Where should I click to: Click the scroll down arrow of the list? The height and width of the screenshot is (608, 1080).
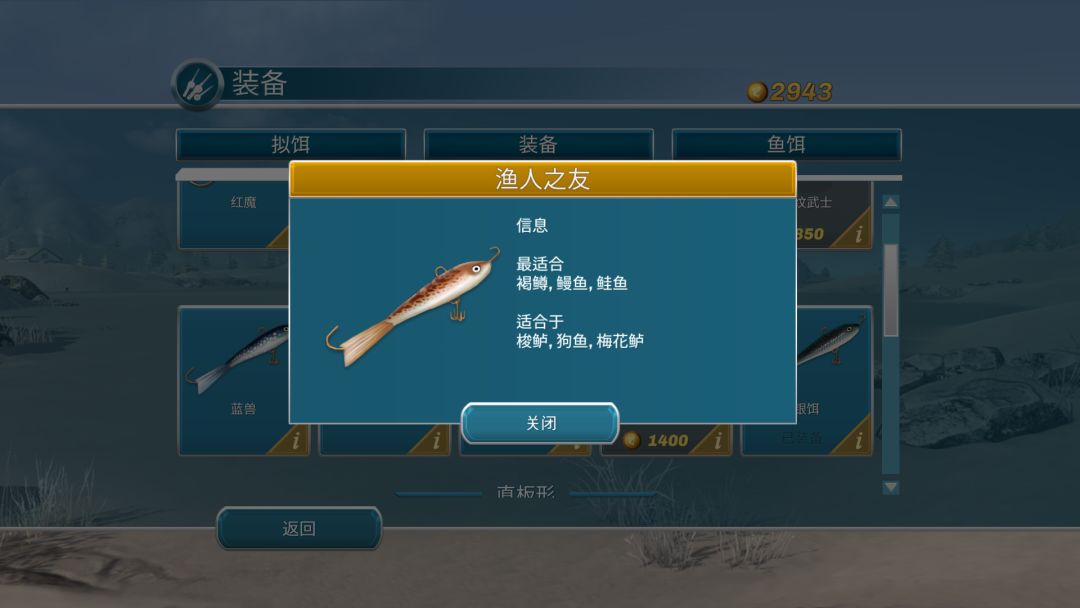click(891, 487)
